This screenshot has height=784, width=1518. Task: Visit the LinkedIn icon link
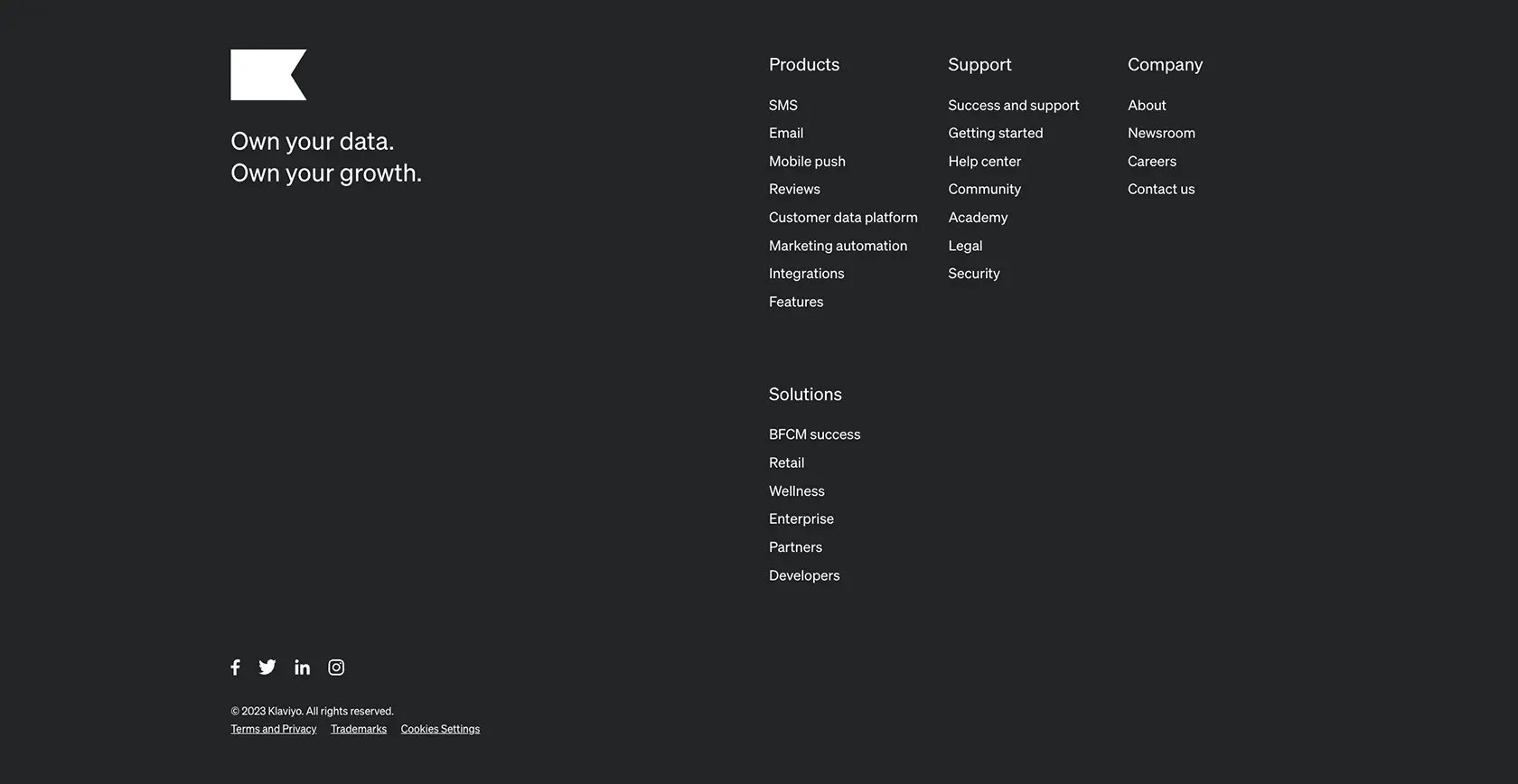pyautogui.click(x=302, y=667)
